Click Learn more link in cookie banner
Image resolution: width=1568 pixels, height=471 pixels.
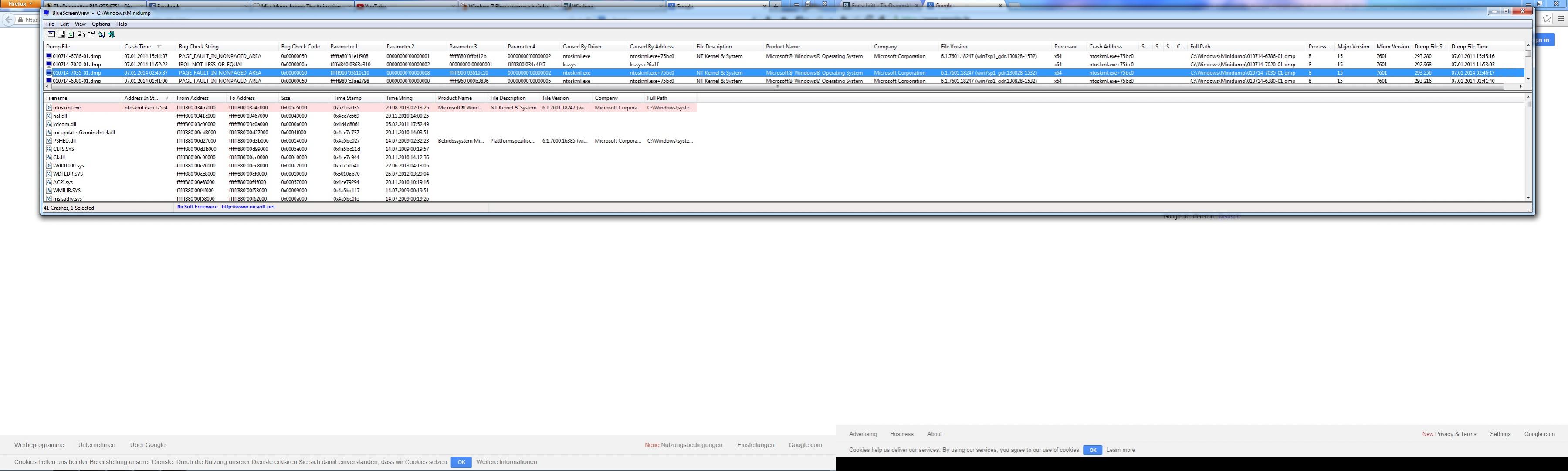pyautogui.click(x=1120, y=450)
